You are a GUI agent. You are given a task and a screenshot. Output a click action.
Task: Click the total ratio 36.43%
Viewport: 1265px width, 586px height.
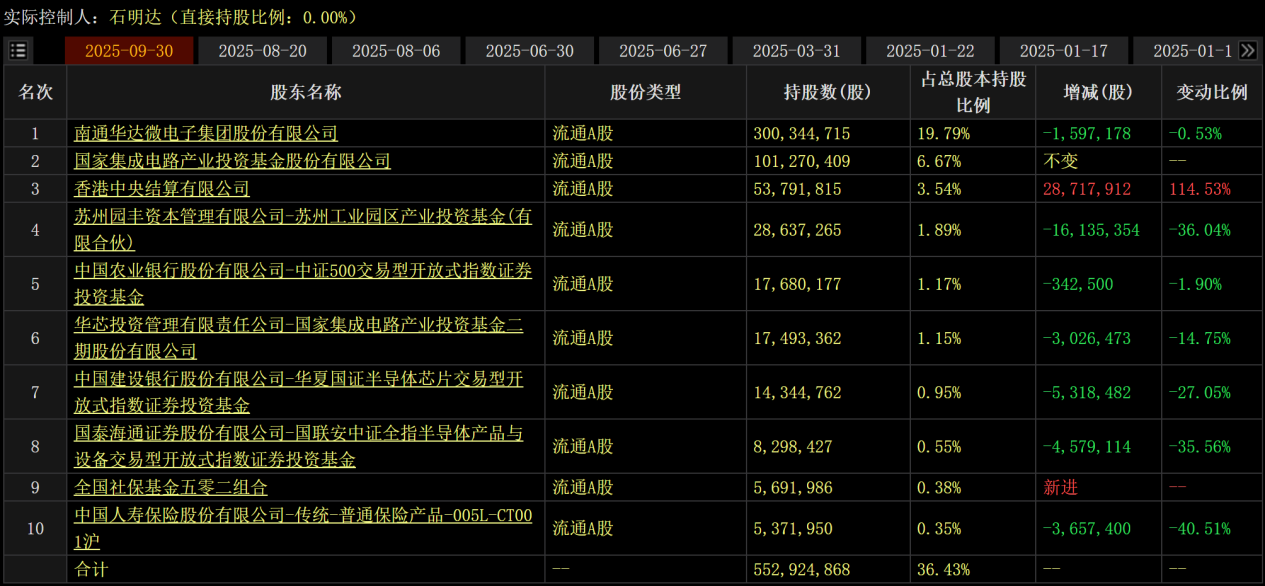coord(943,570)
